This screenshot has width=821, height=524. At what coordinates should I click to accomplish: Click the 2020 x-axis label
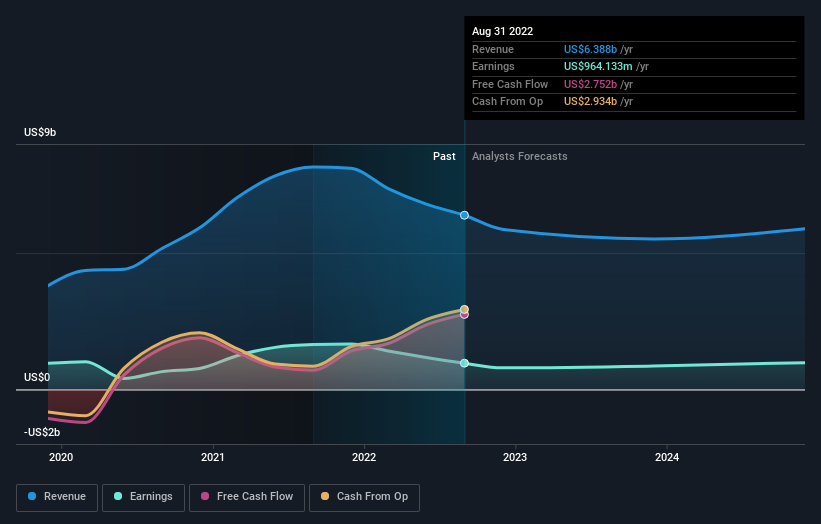pyautogui.click(x=61, y=457)
